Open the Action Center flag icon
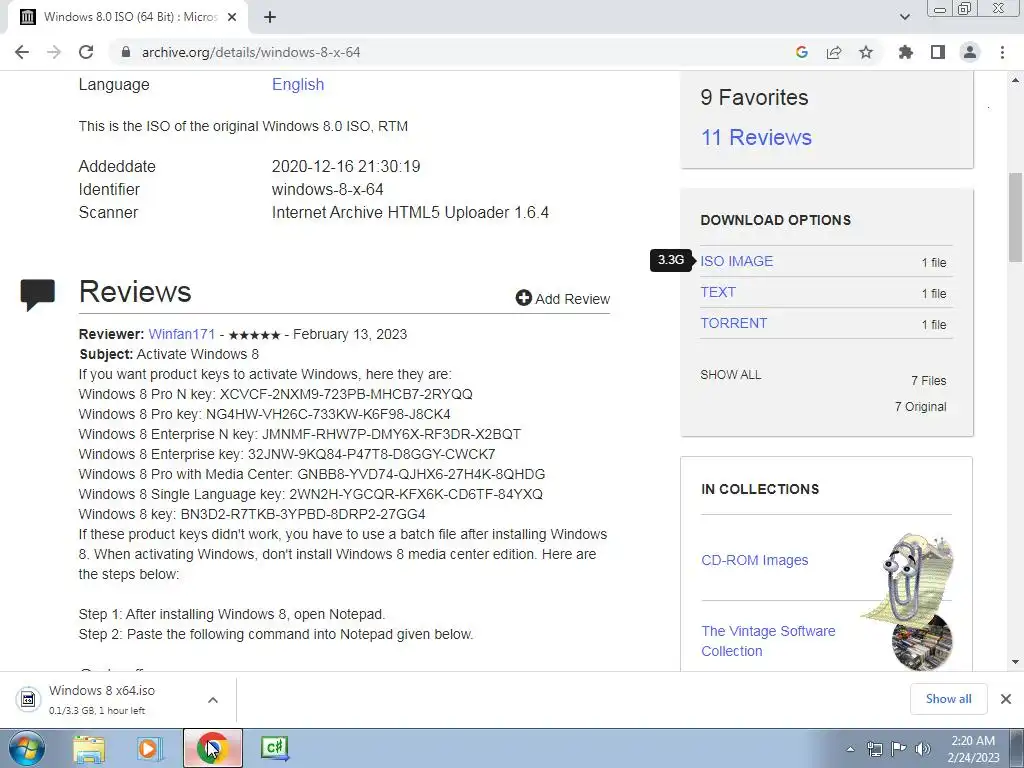This screenshot has height=768, width=1024. pyautogui.click(x=899, y=749)
